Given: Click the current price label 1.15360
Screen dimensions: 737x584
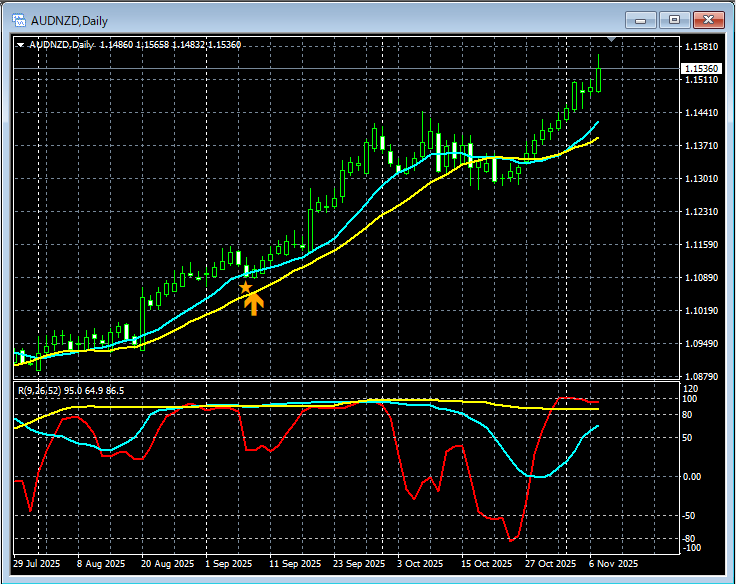Looking at the screenshot, I should tap(701, 69).
